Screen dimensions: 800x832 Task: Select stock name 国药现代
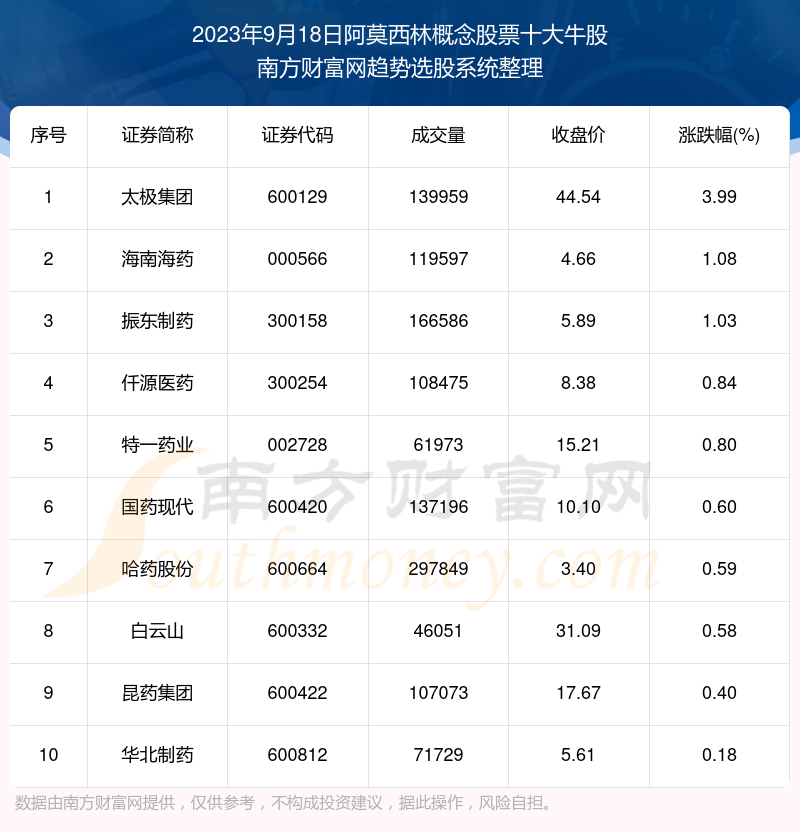157,507
